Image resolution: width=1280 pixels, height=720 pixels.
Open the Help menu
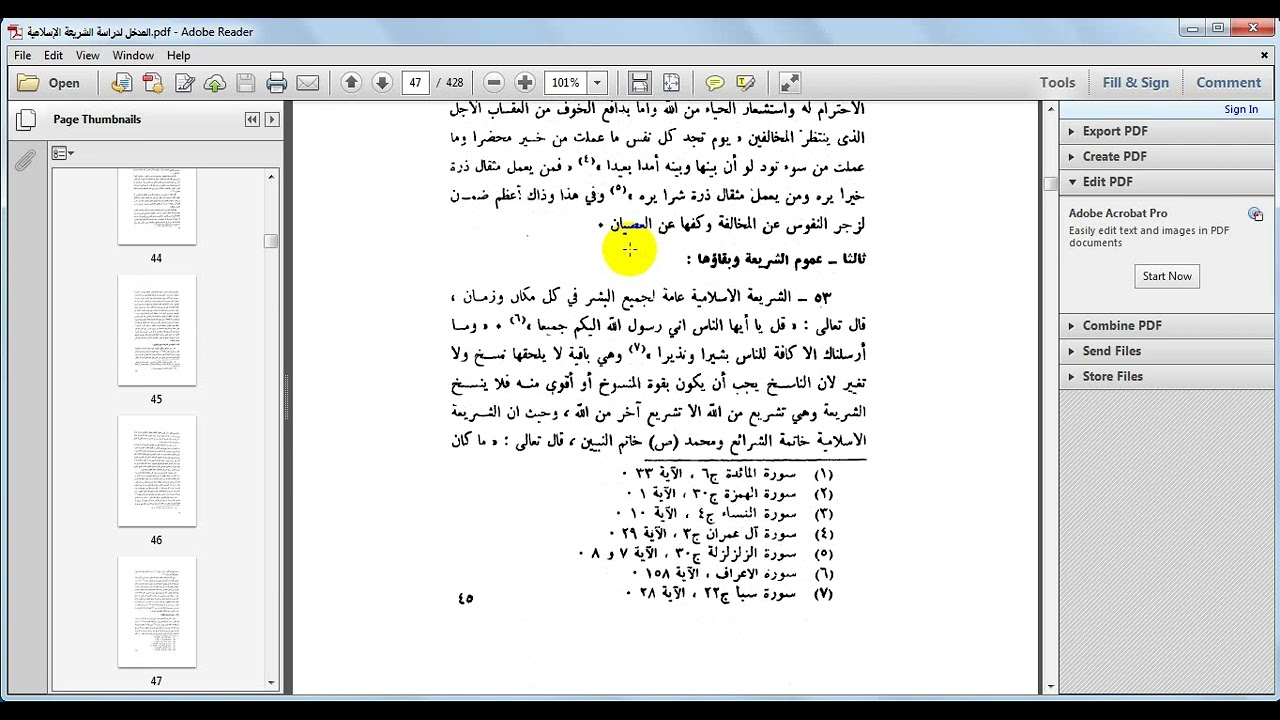click(178, 56)
